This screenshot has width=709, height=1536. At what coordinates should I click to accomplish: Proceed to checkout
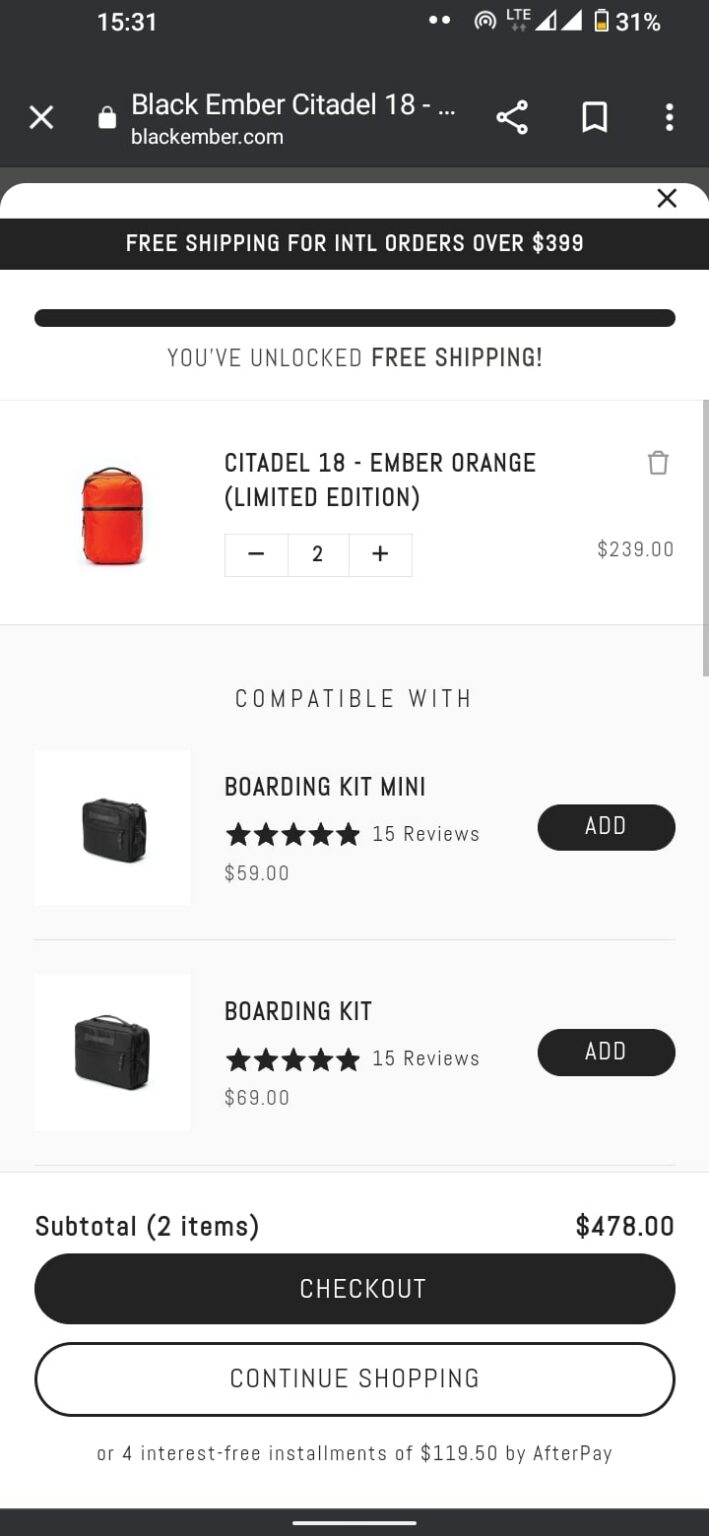(354, 1289)
